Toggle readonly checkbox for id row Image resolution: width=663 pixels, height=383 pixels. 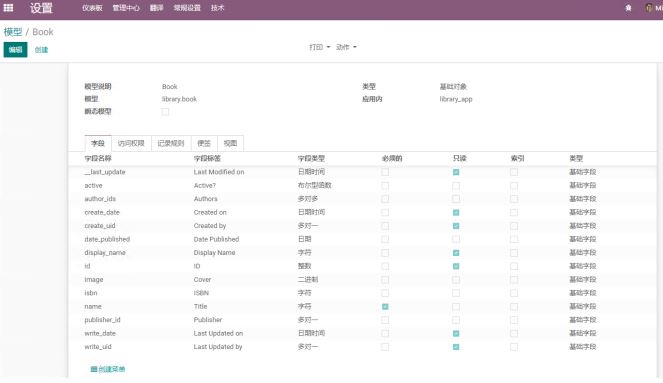[456, 266]
